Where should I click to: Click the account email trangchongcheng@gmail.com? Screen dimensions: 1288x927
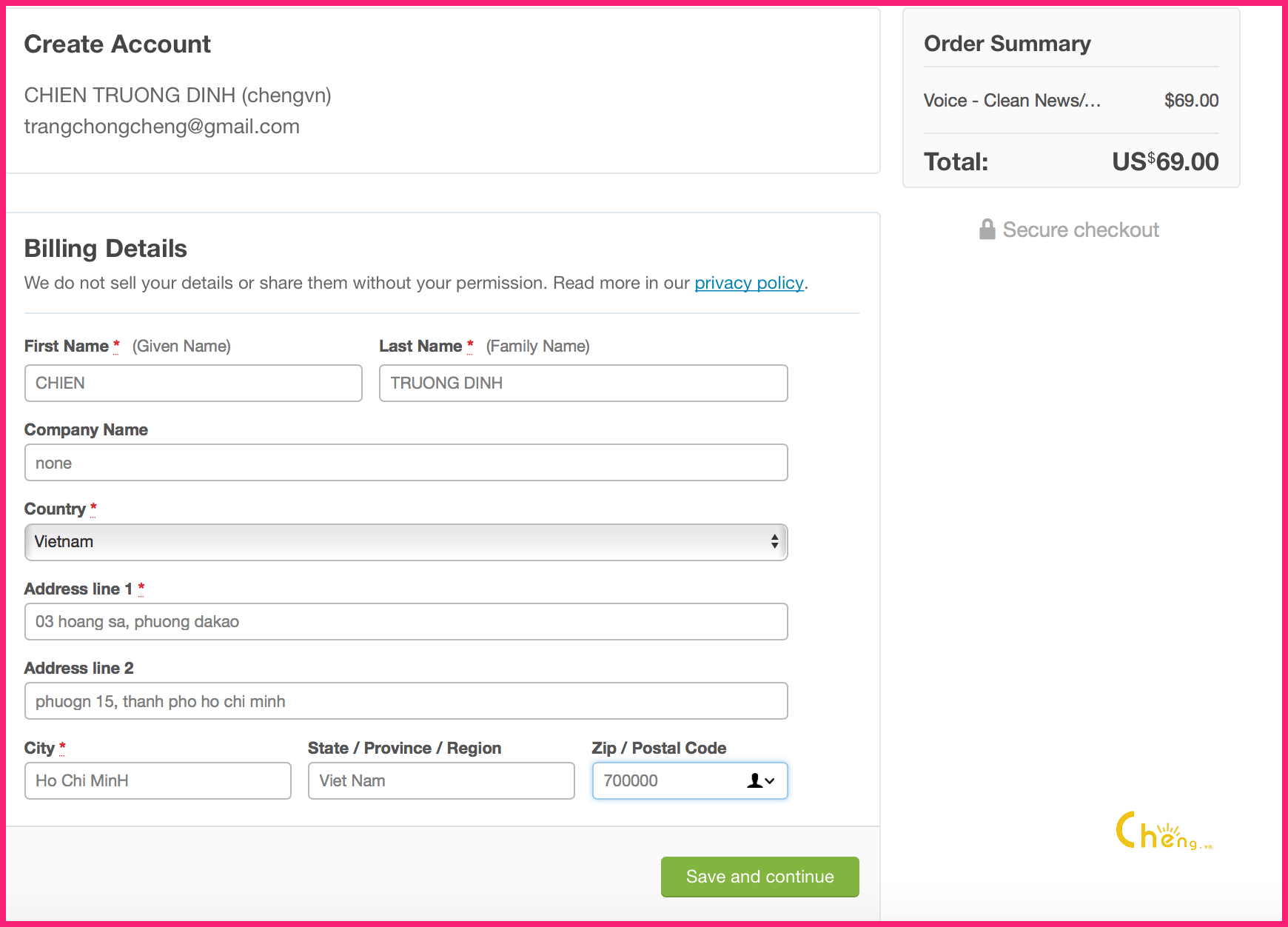[x=161, y=127]
